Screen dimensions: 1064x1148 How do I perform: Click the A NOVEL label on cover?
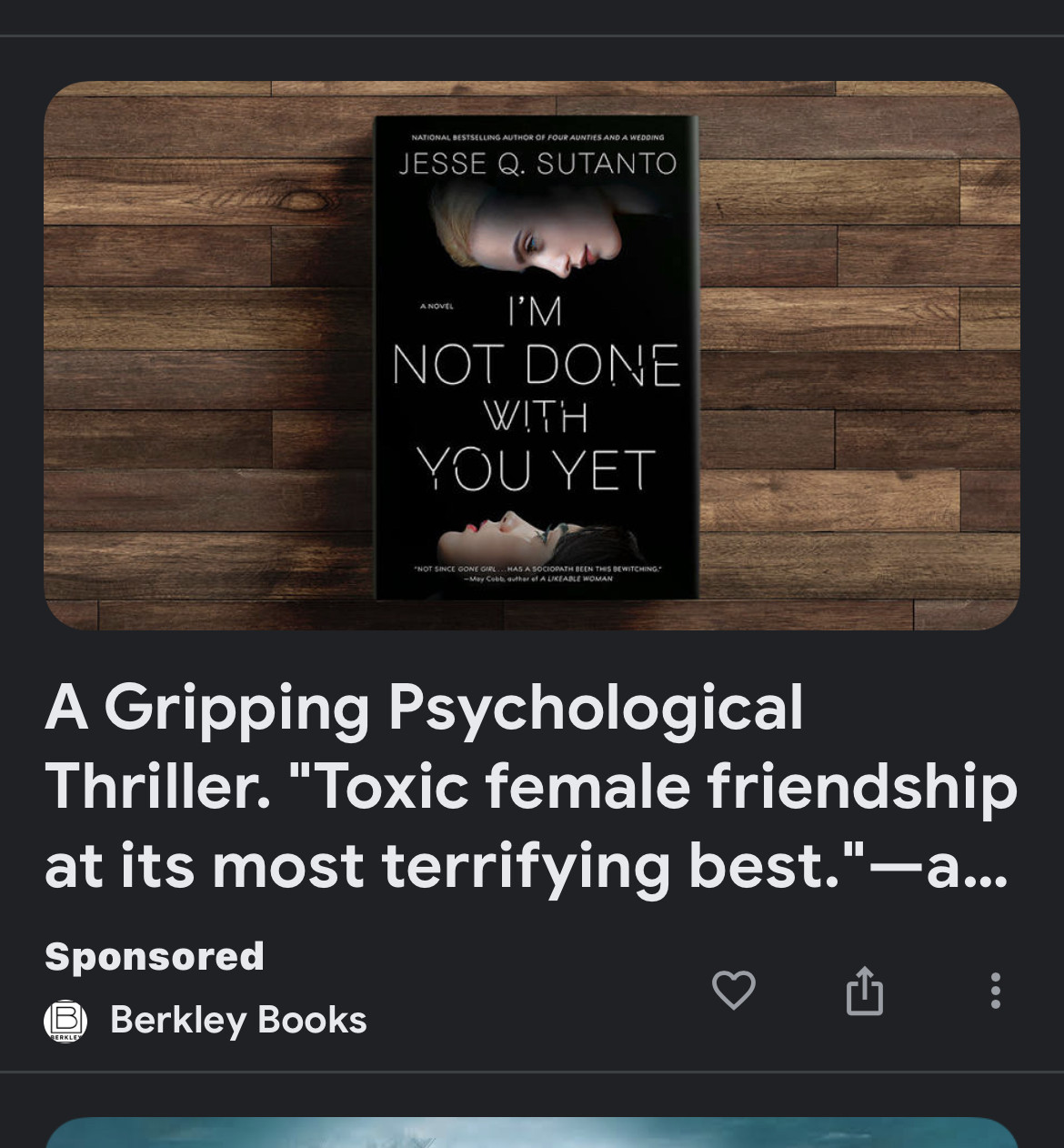437,307
